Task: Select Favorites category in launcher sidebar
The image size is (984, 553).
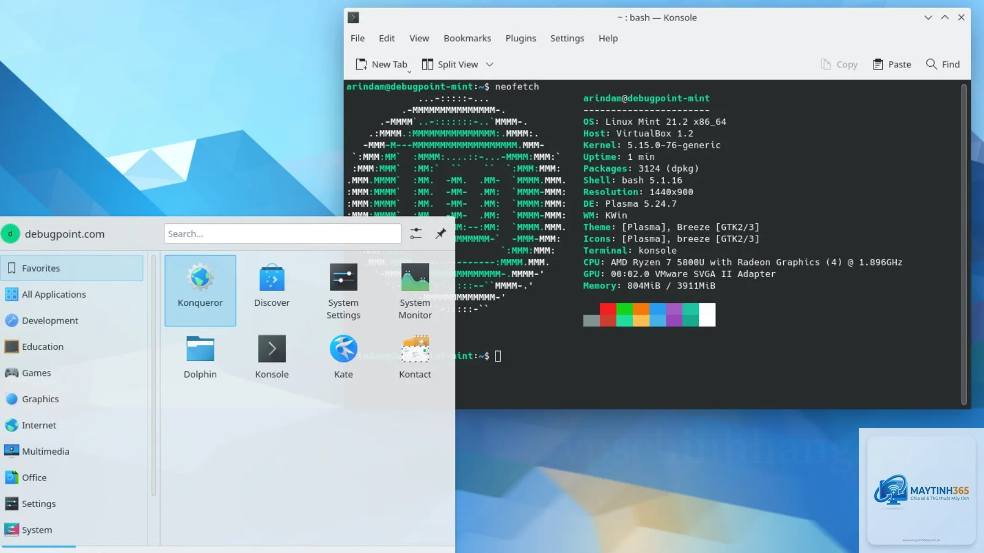Action: (x=72, y=268)
